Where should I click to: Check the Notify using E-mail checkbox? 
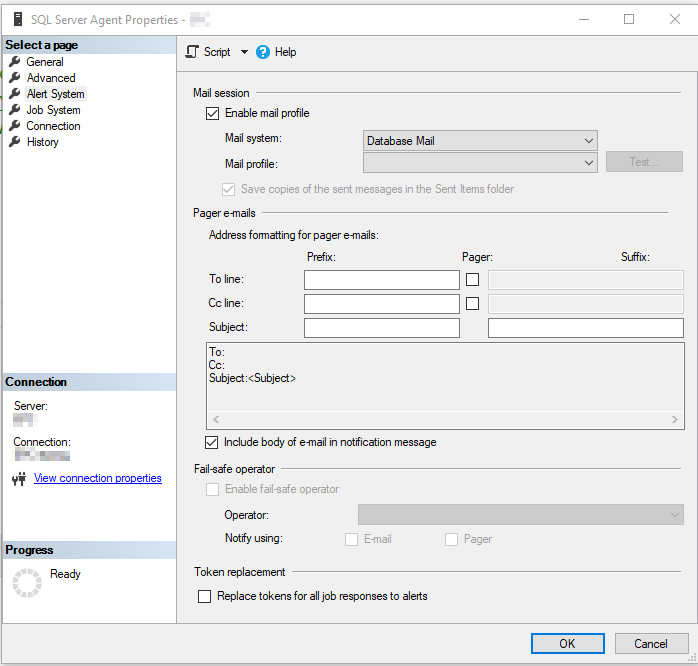pyautogui.click(x=351, y=540)
